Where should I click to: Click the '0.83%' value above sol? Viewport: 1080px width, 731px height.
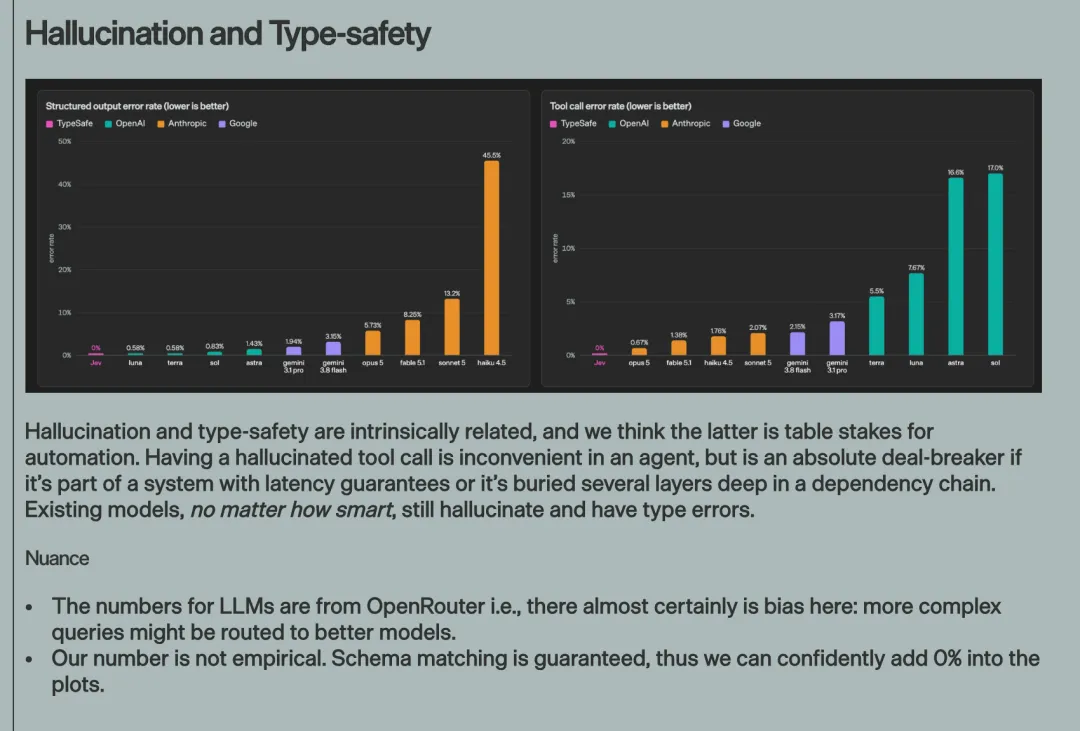tap(214, 347)
